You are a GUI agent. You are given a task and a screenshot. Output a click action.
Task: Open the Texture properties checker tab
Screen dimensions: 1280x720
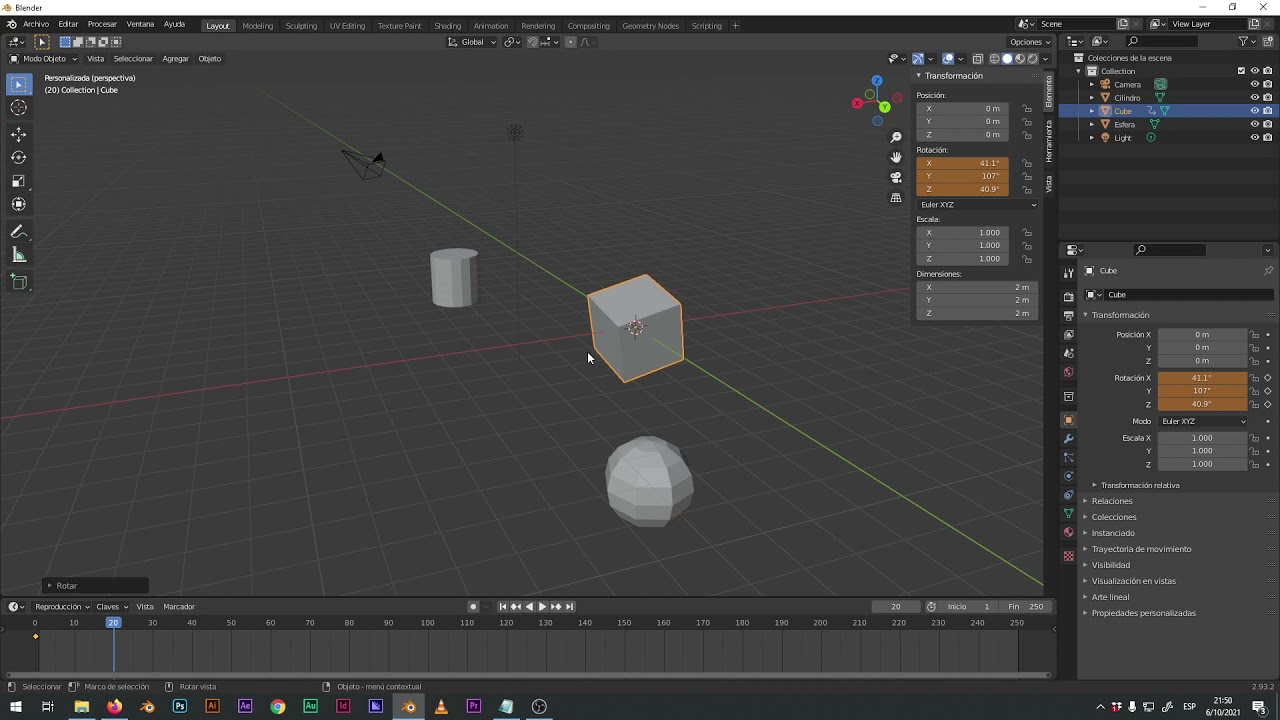click(1068, 556)
